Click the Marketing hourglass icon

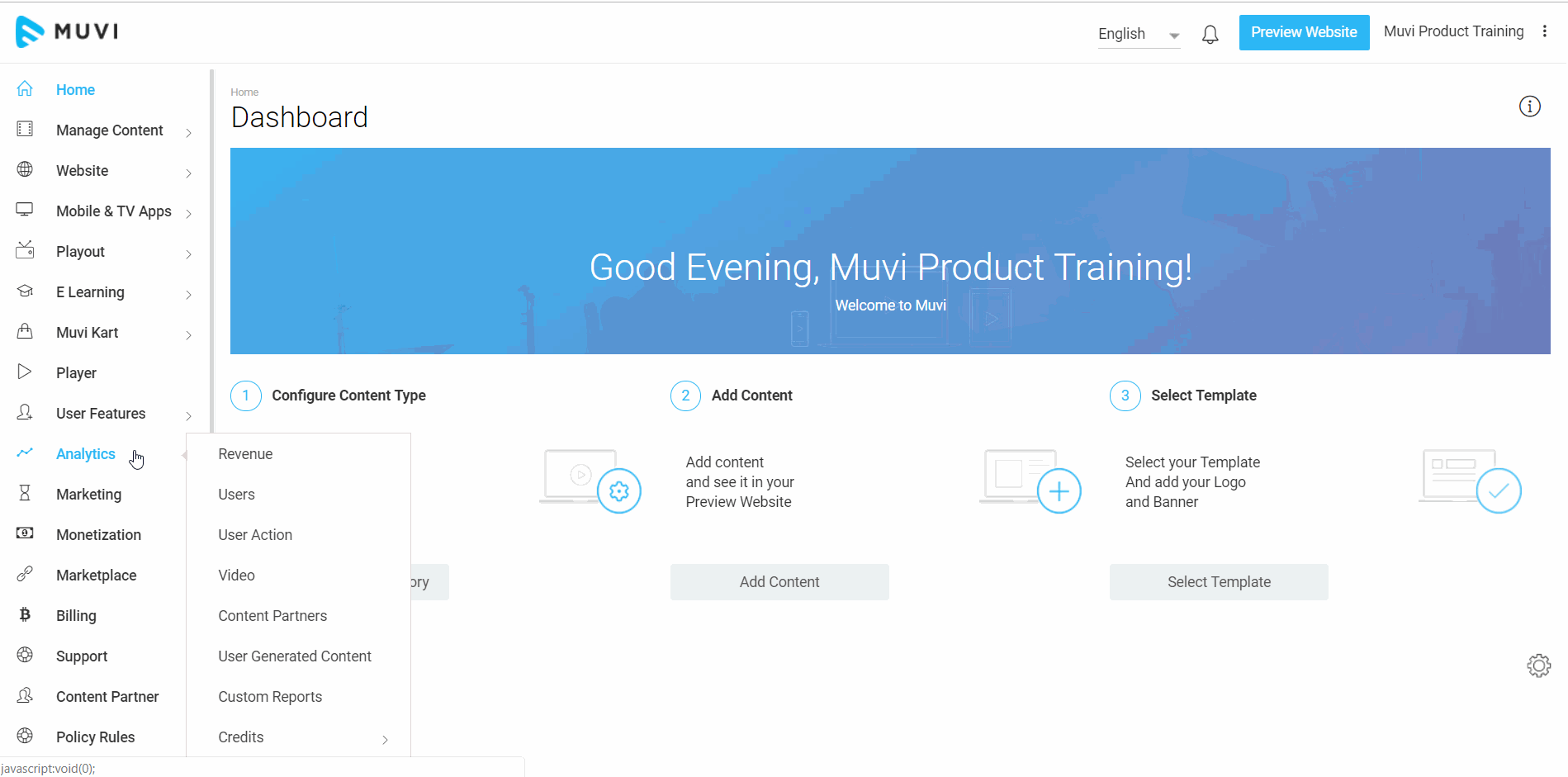pos(25,493)
